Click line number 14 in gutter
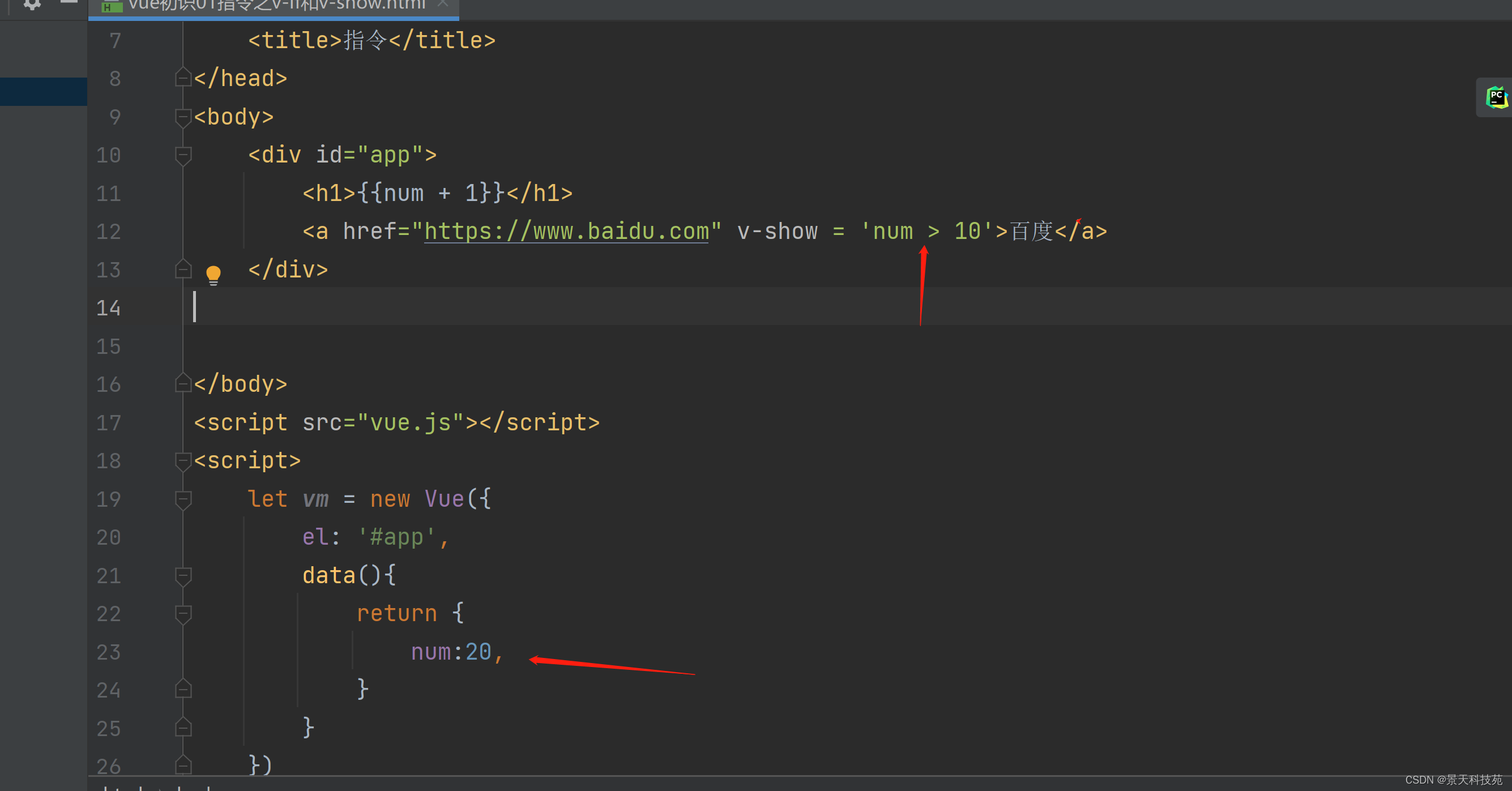1512x791 pixels. pyautogui.click(x=109, y=308)
